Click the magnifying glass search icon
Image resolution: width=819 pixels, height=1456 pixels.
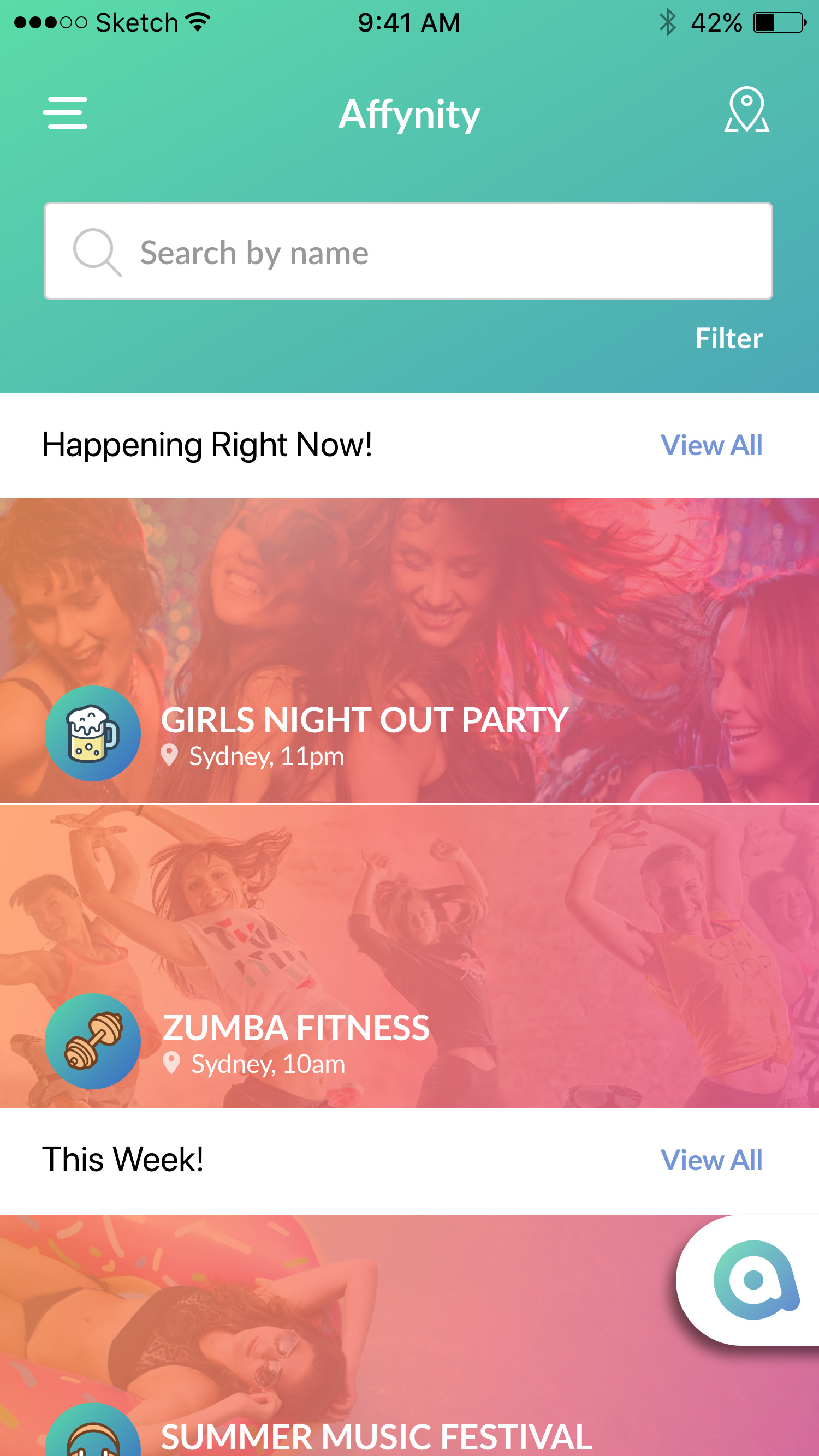coord(97,252)
